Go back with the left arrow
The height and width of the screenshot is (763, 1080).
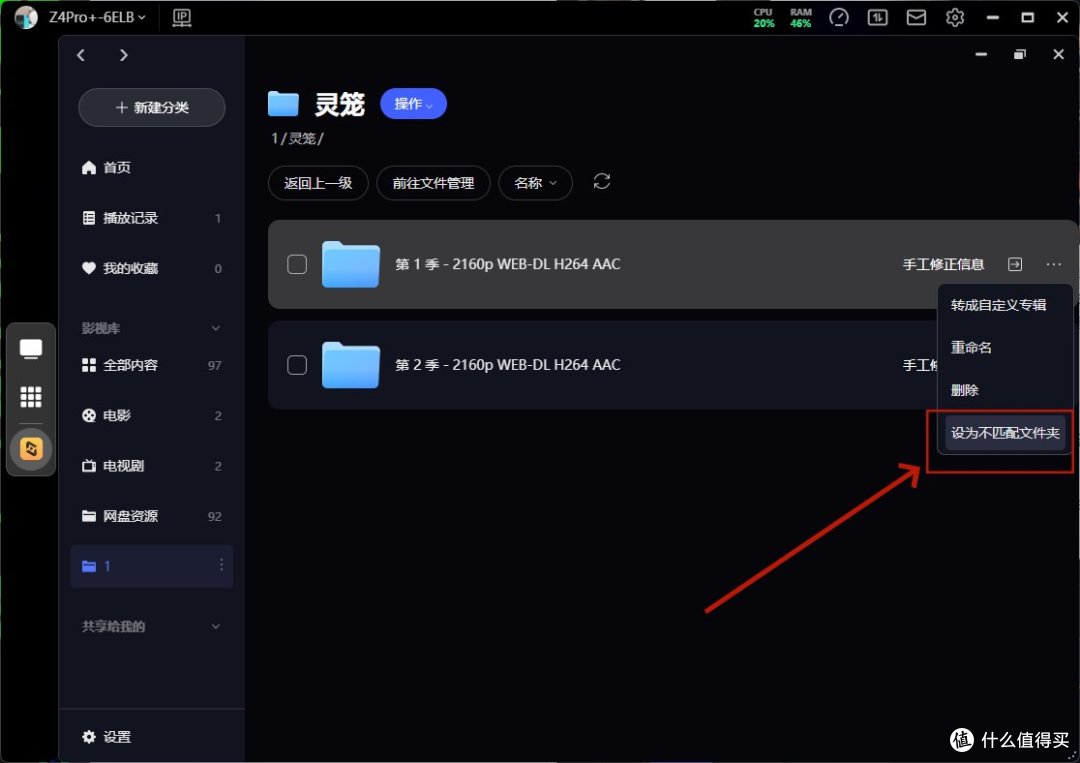click(81, 55)
